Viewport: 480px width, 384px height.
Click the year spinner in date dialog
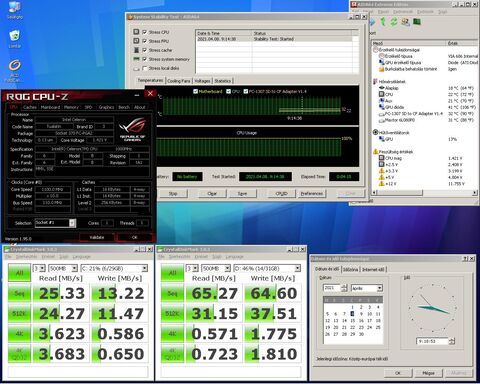pyautogui.click(x=344, y=288)
